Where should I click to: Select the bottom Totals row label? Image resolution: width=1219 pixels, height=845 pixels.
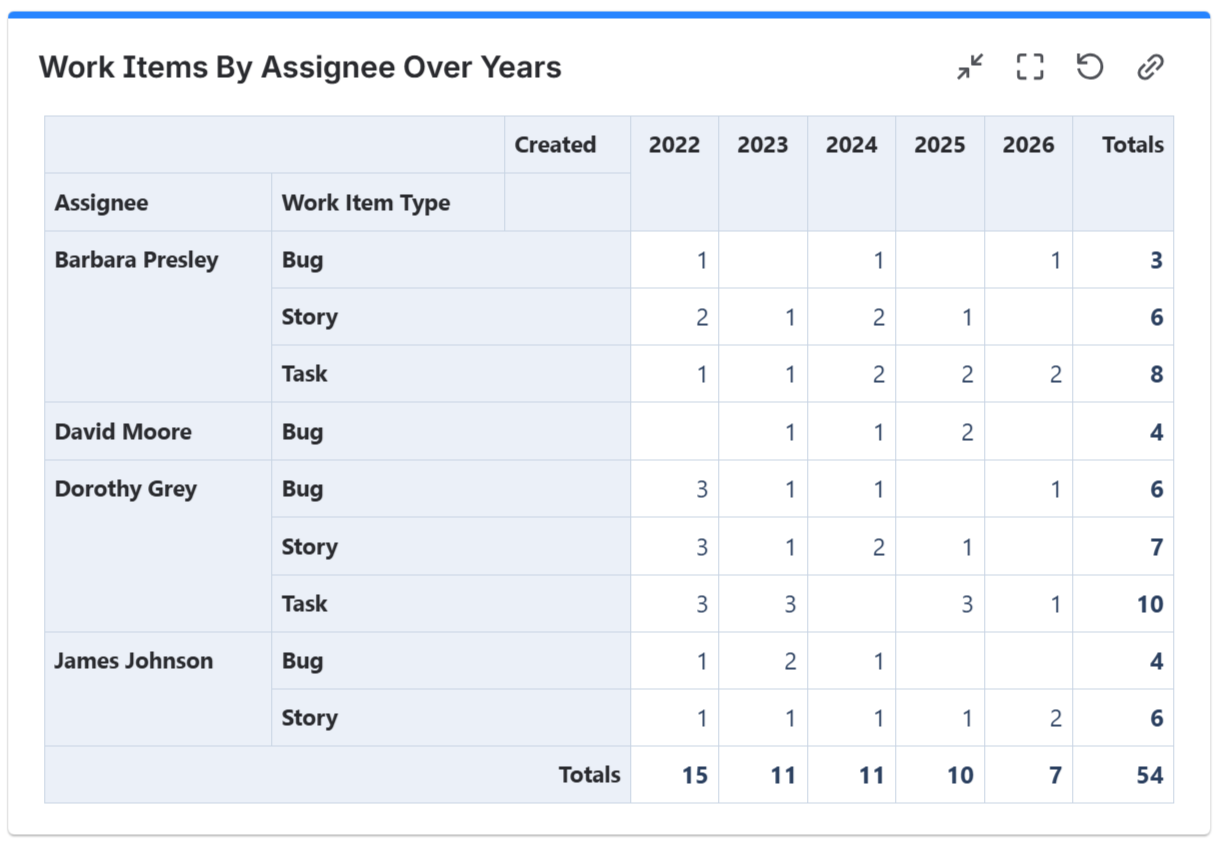(x=589, y=774)
